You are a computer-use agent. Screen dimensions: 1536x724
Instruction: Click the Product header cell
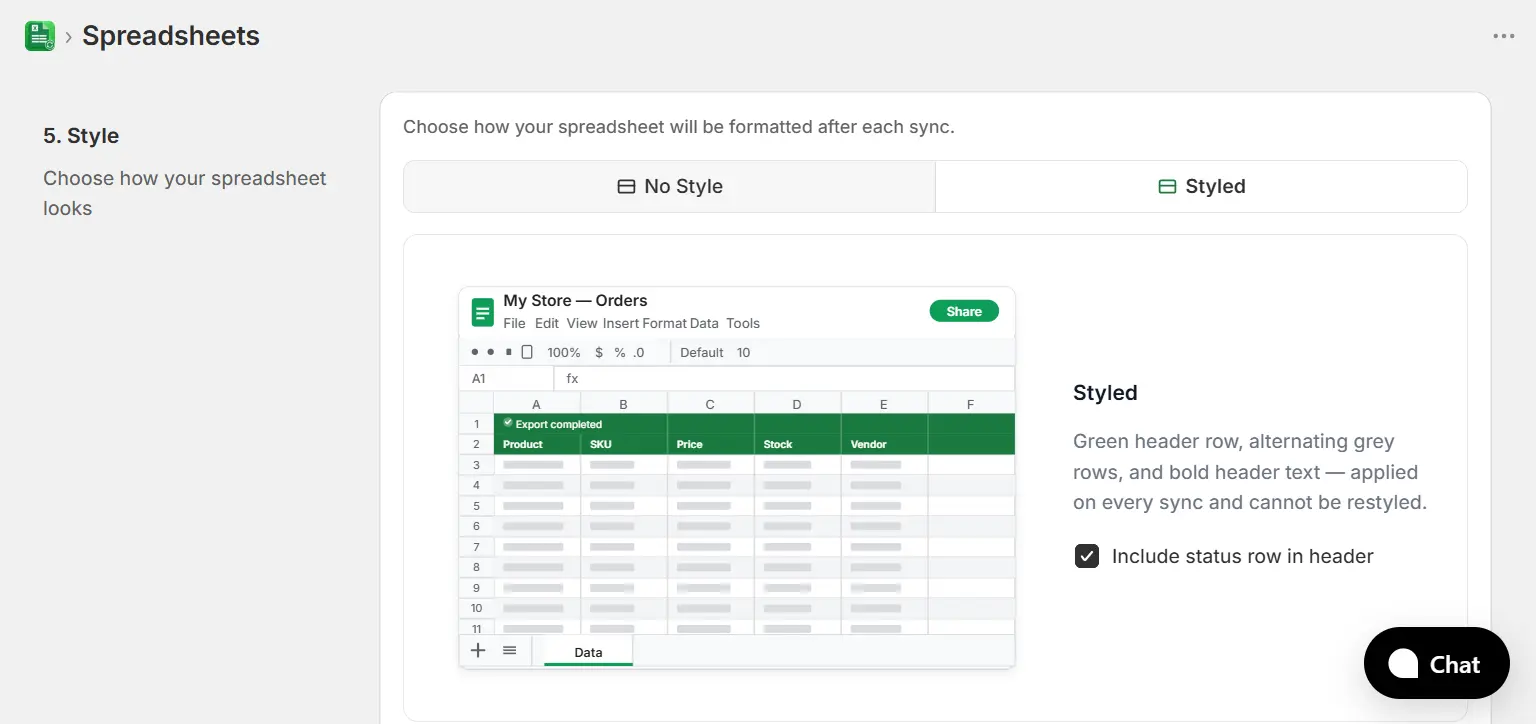click(x=537, y=444)
